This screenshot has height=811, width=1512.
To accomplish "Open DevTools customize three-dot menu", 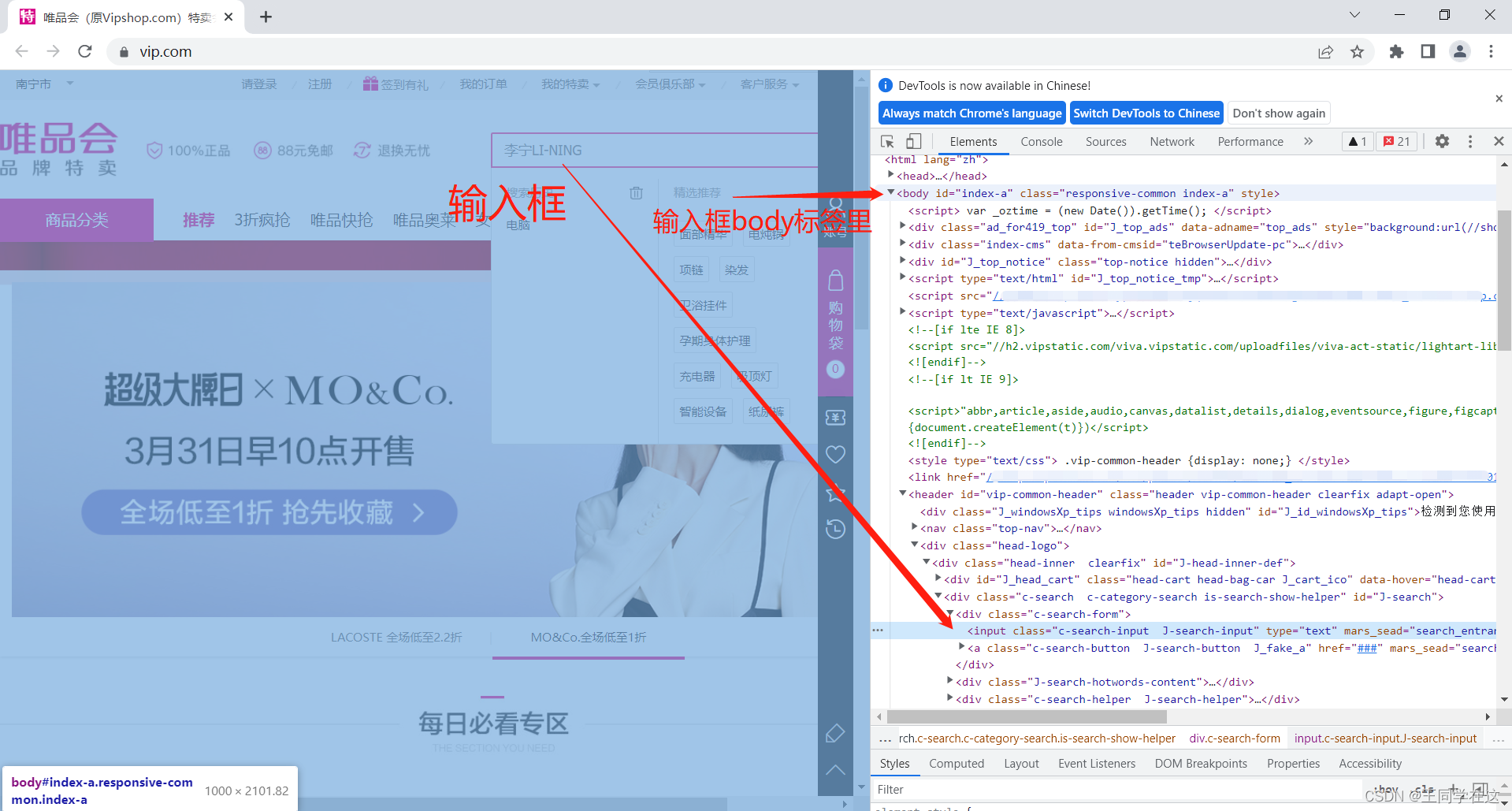I will pyautogui.click(x=1470, y=141).
